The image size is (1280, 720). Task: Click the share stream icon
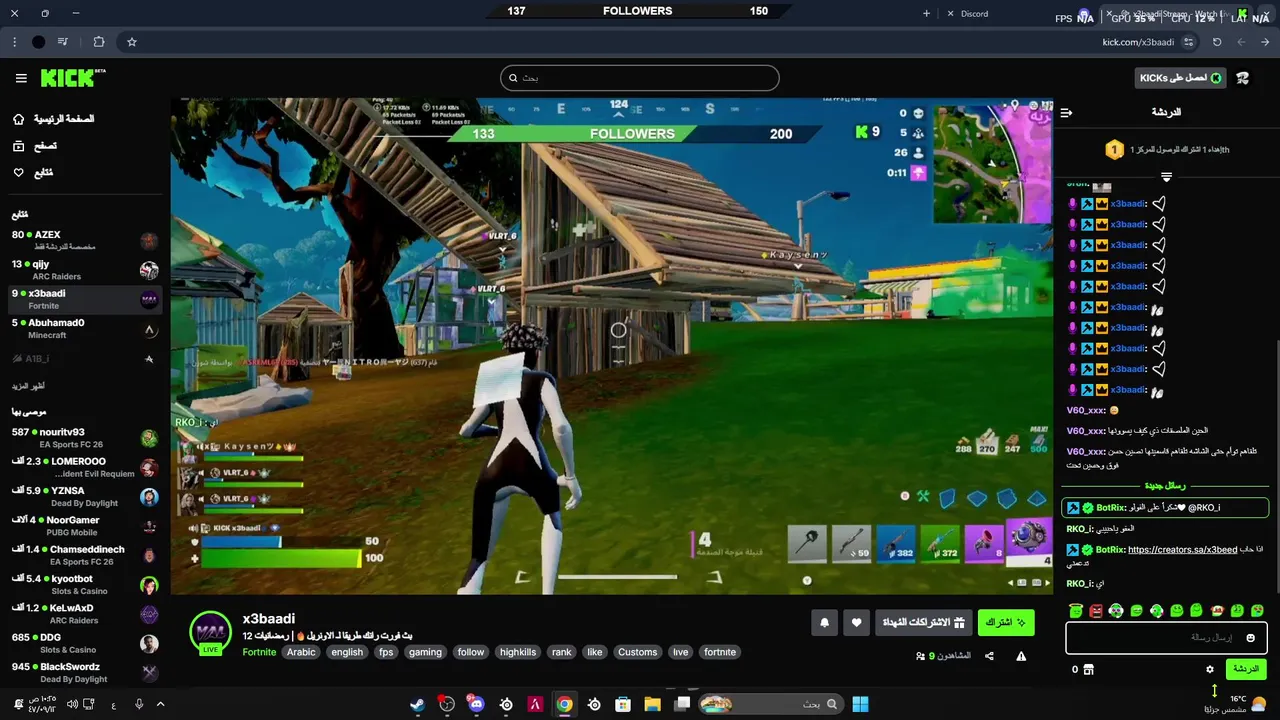(x=989, y=656)
